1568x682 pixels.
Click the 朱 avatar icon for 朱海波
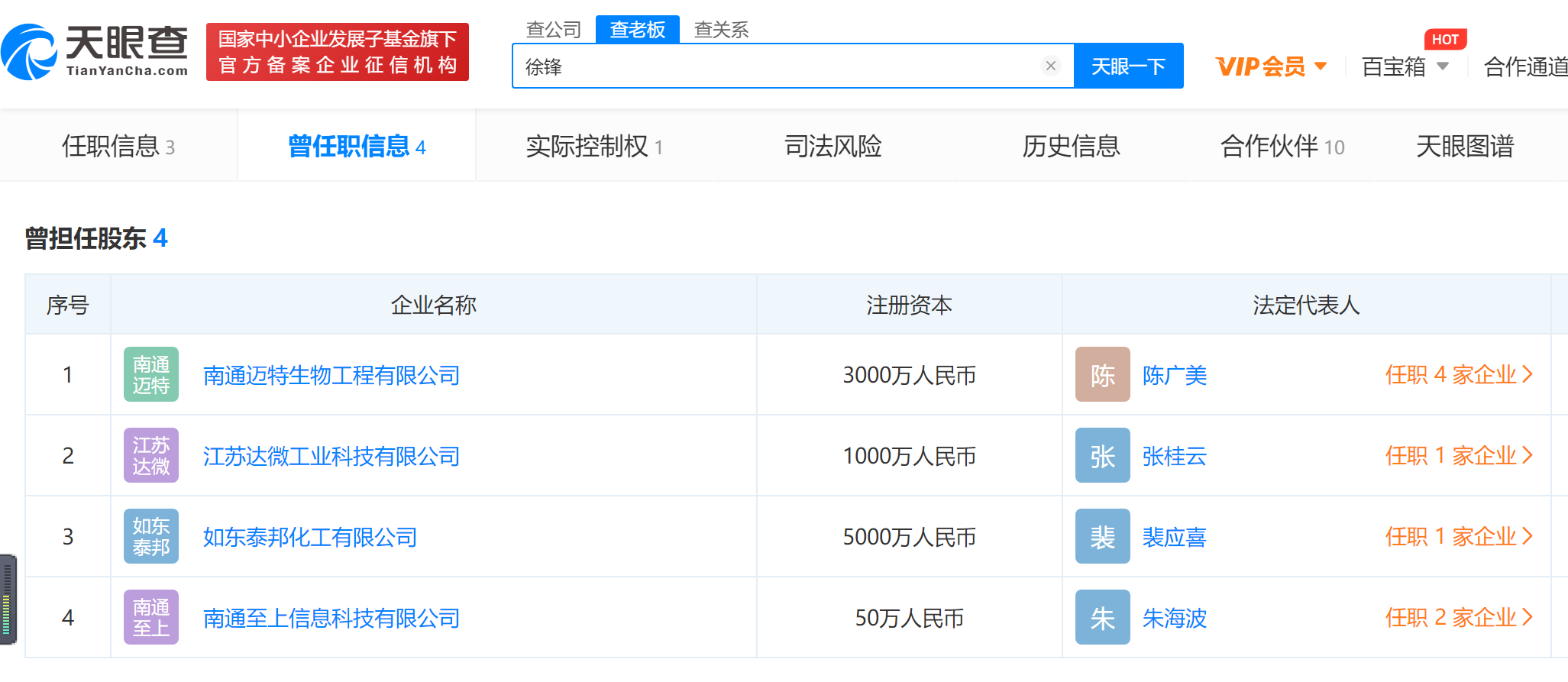1102,618
